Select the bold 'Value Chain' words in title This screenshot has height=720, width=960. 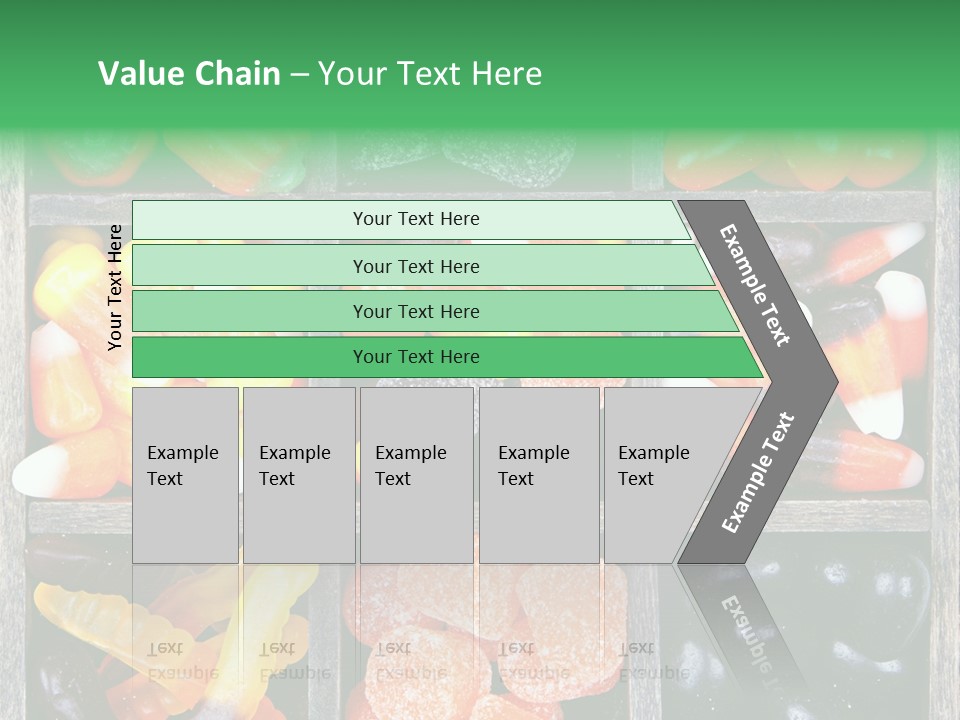pyautogui.click(x=189, y=73)
